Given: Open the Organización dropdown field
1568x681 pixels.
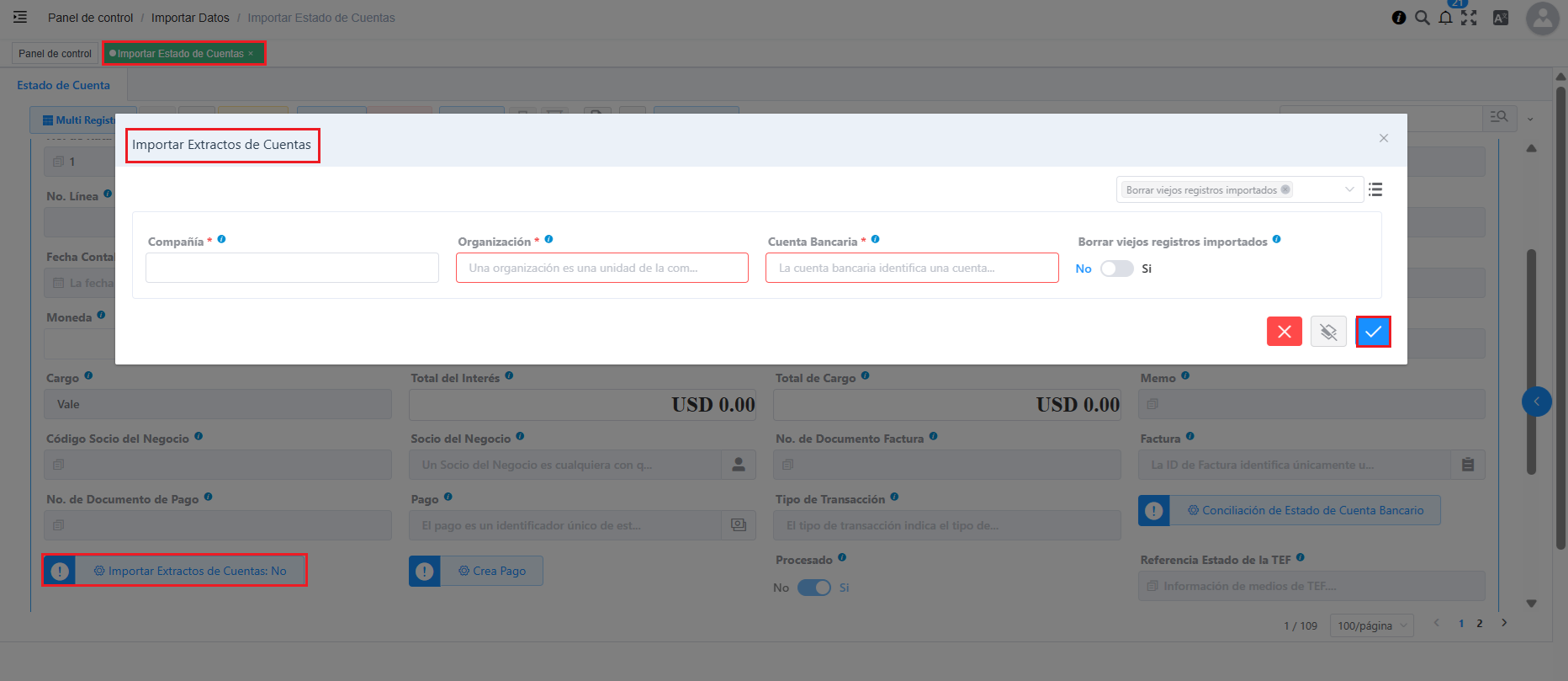Looking at the screenshot, I should pos(601,268).
